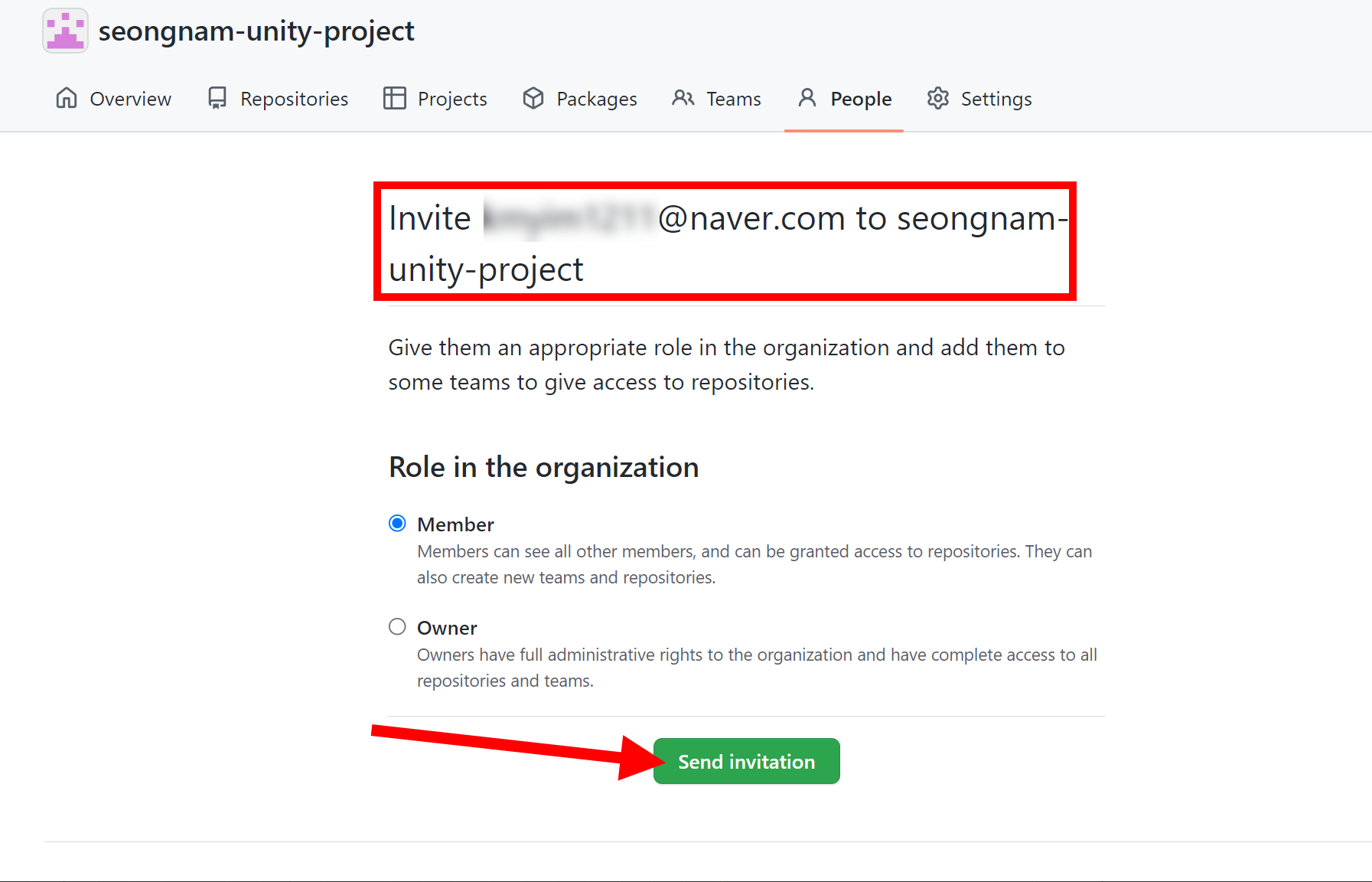Image resolution: width=1372 pixels, height=882 pixels.
Task: Open the seongnam-unity-project organization name link
Action: (256, 31)
